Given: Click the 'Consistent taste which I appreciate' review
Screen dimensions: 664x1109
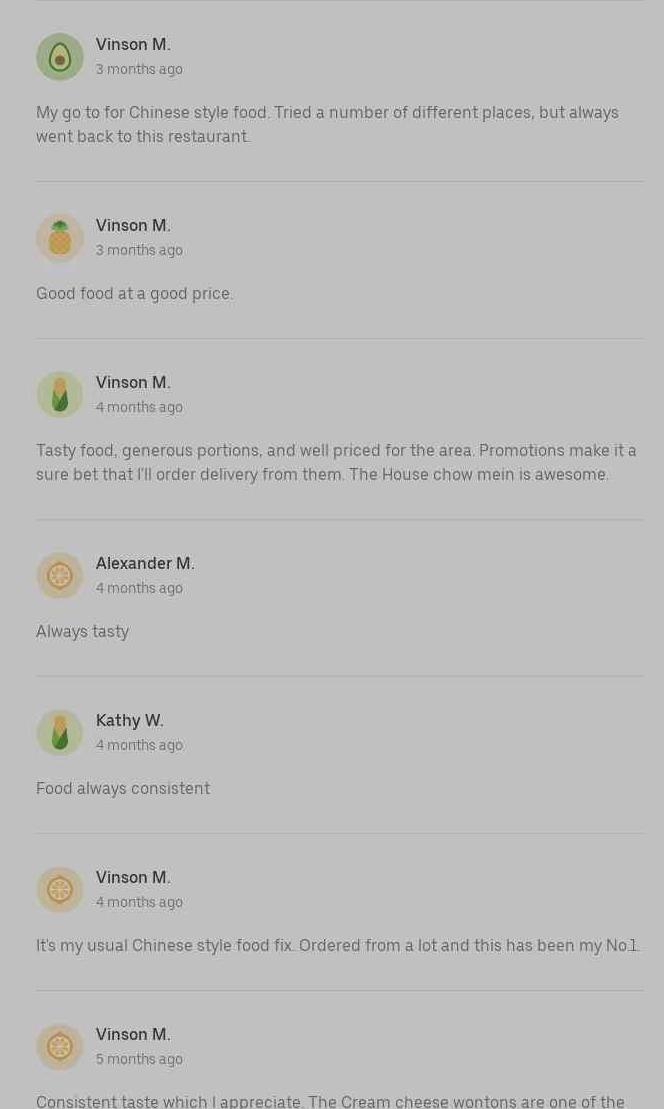Looking at the screenshot, I should coord(330,1101).
